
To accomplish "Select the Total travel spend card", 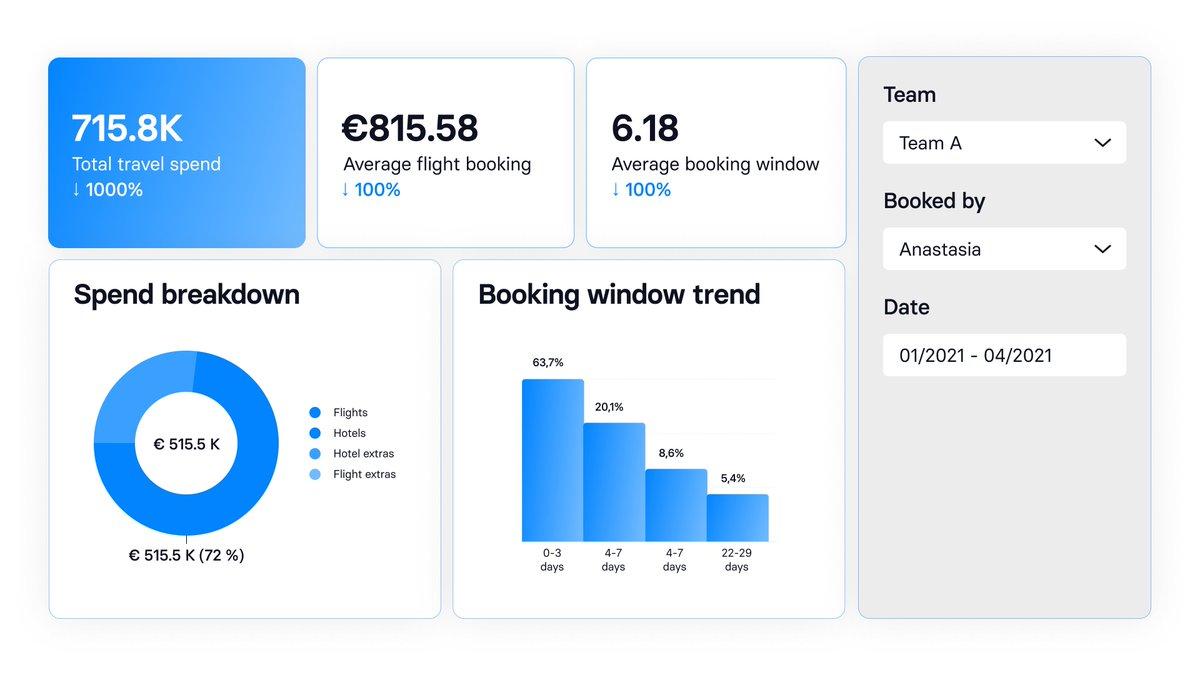I will coord(177,152).
